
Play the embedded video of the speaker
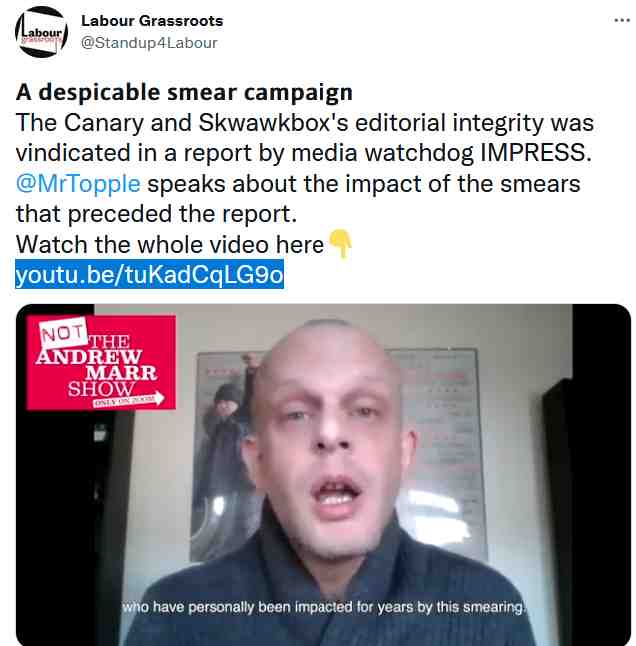pos(323,475)
